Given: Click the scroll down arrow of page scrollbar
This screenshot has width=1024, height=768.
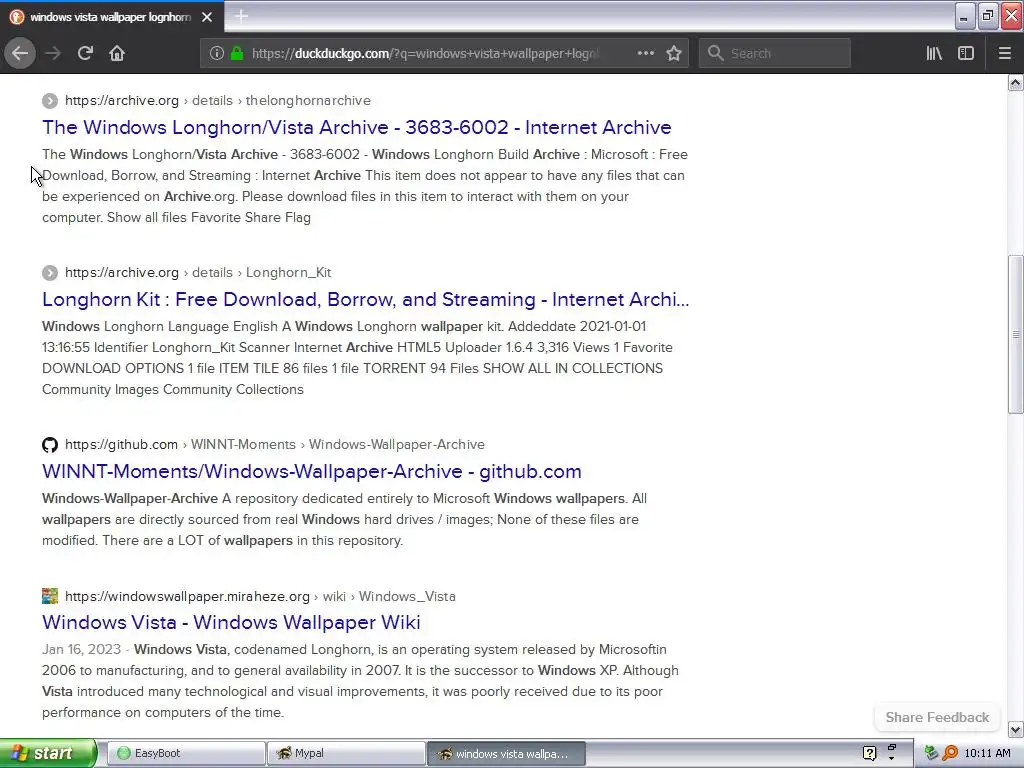Looking at the screenshot, I should pos(1016,729).
